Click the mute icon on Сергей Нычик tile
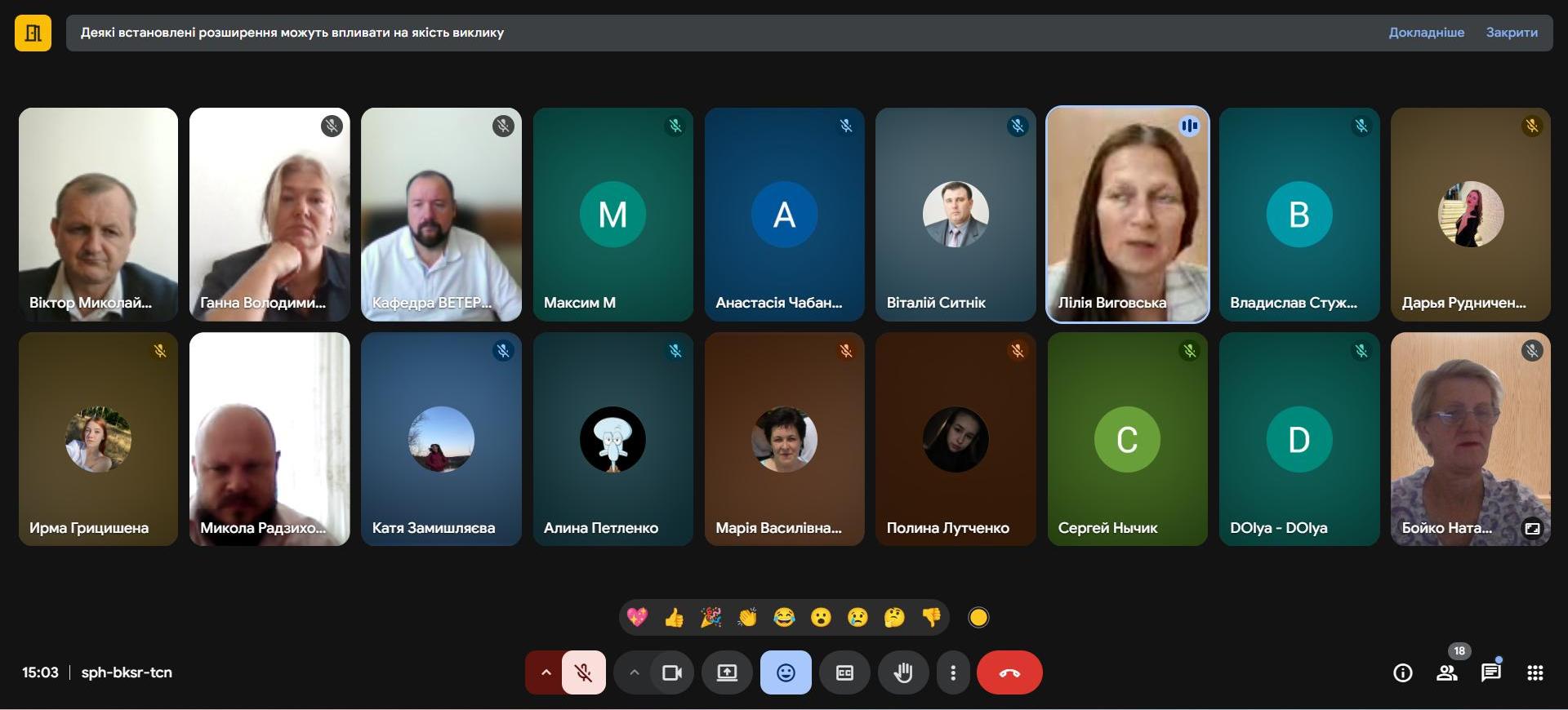Image resolution: width=1568 pixels, height=710 pixels. point(1189,351)
